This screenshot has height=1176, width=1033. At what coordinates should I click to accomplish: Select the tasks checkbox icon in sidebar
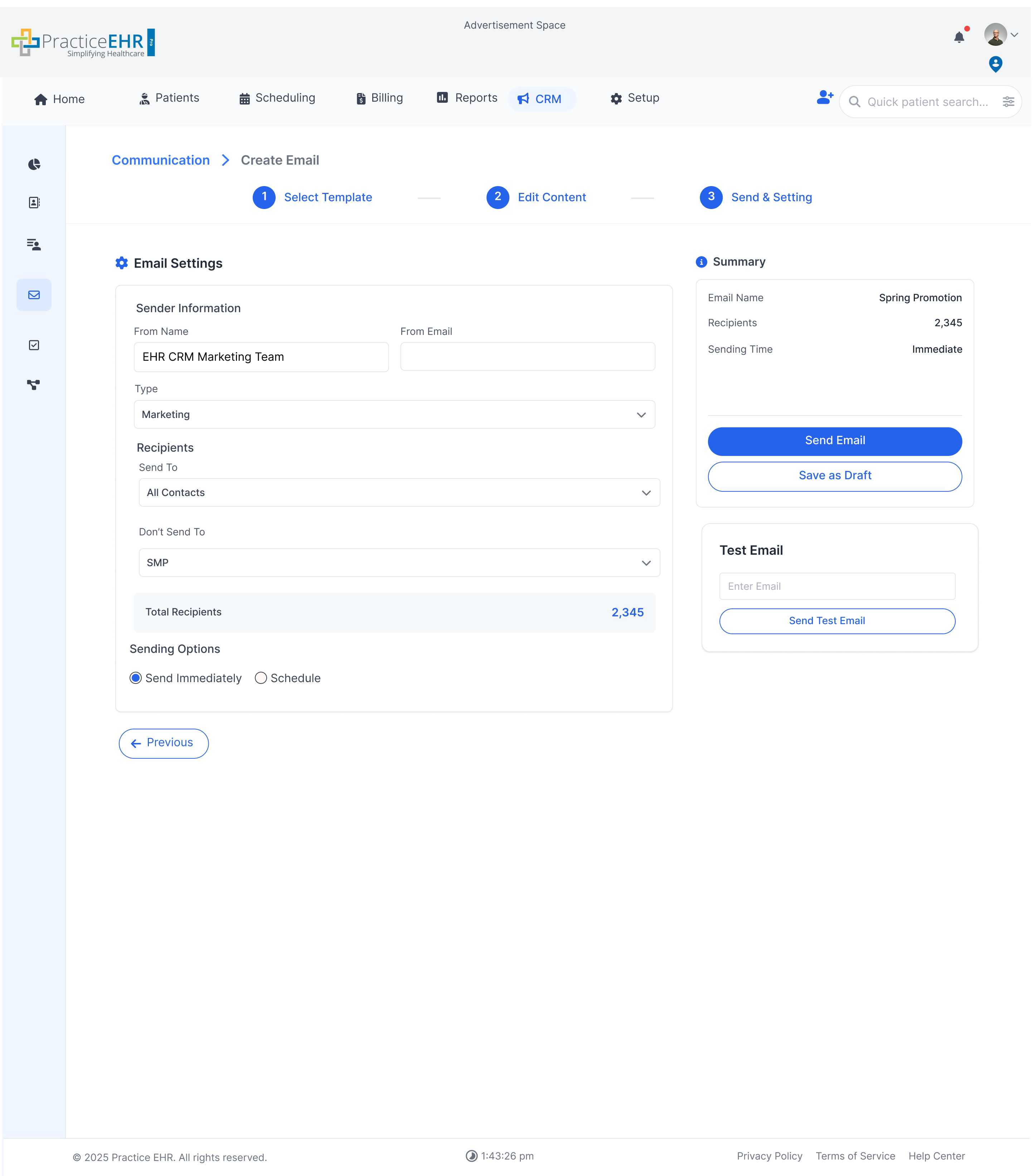(x=34, y=345)
